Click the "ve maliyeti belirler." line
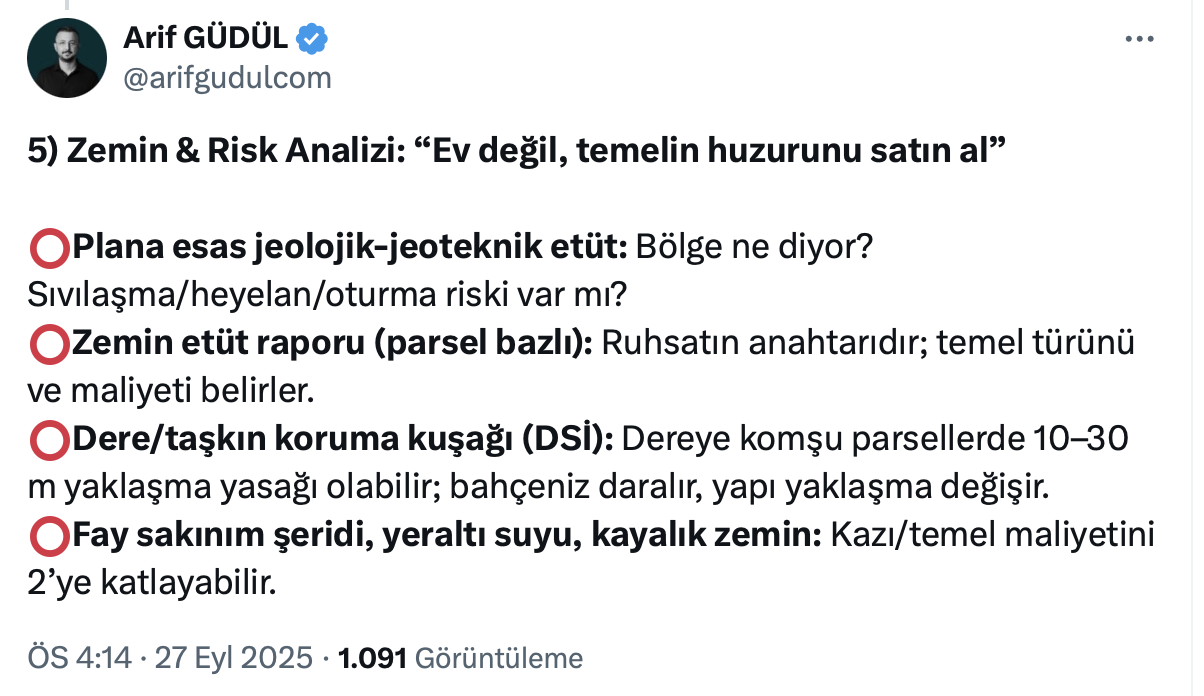The image size is (1204, 696). click(x=170, y=392)
